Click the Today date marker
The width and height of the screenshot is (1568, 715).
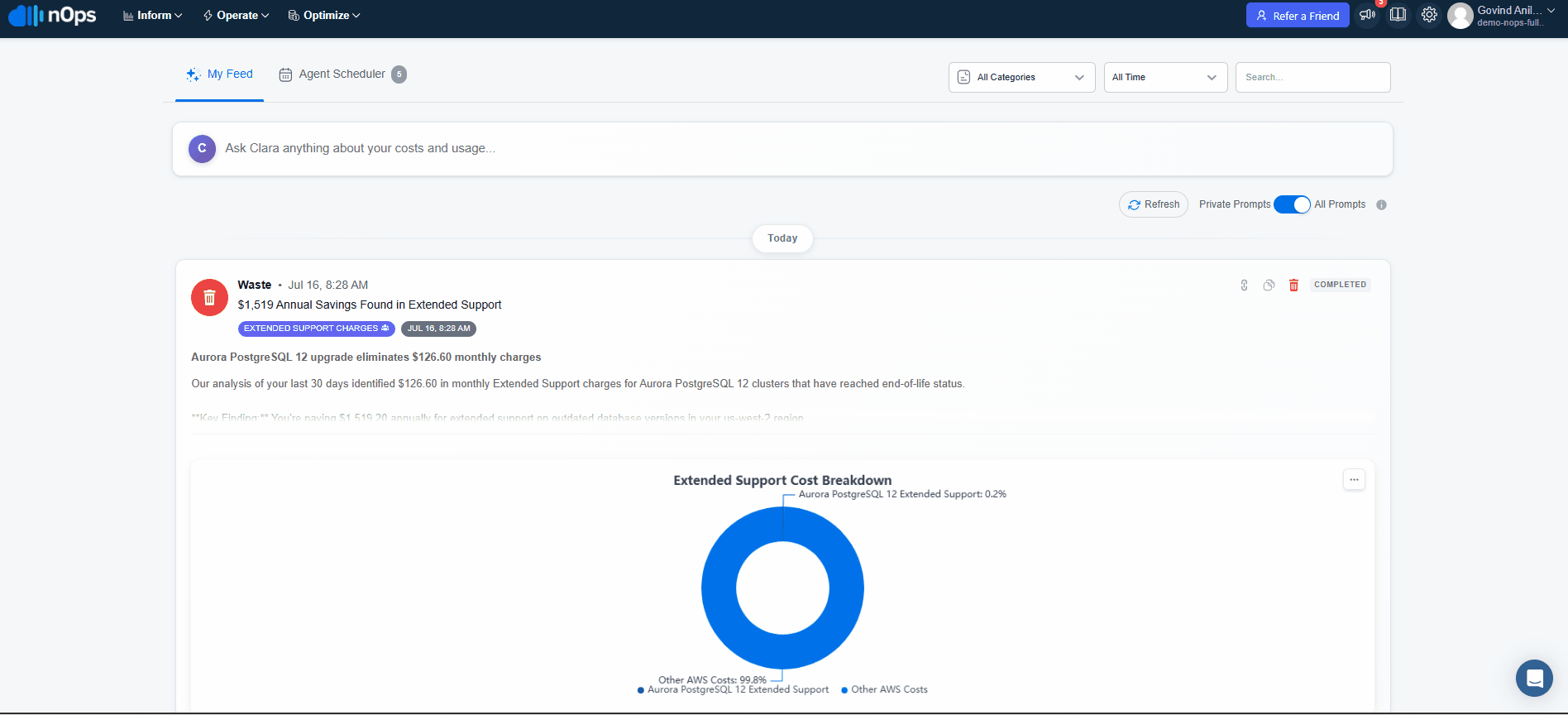coord(782,238)
